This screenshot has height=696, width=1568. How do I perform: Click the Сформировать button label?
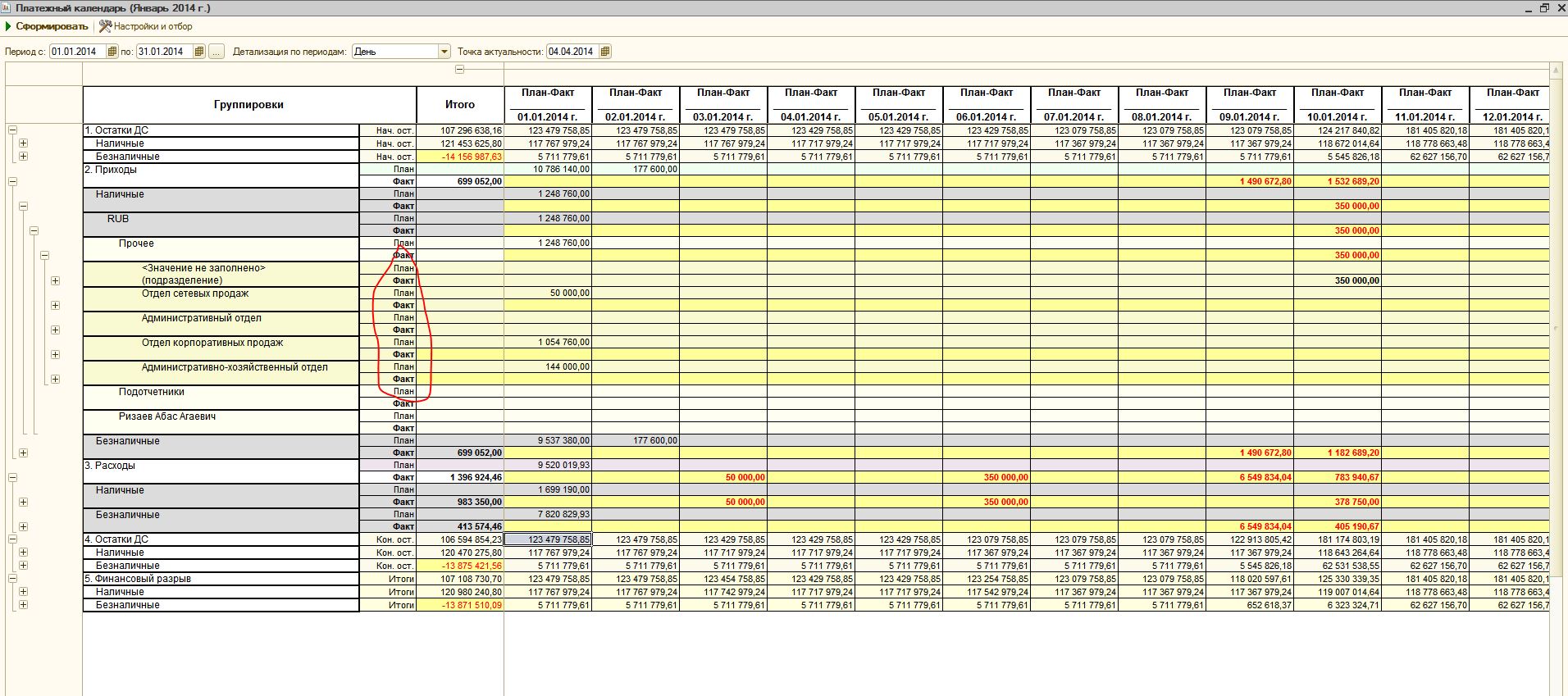[52, 26]
